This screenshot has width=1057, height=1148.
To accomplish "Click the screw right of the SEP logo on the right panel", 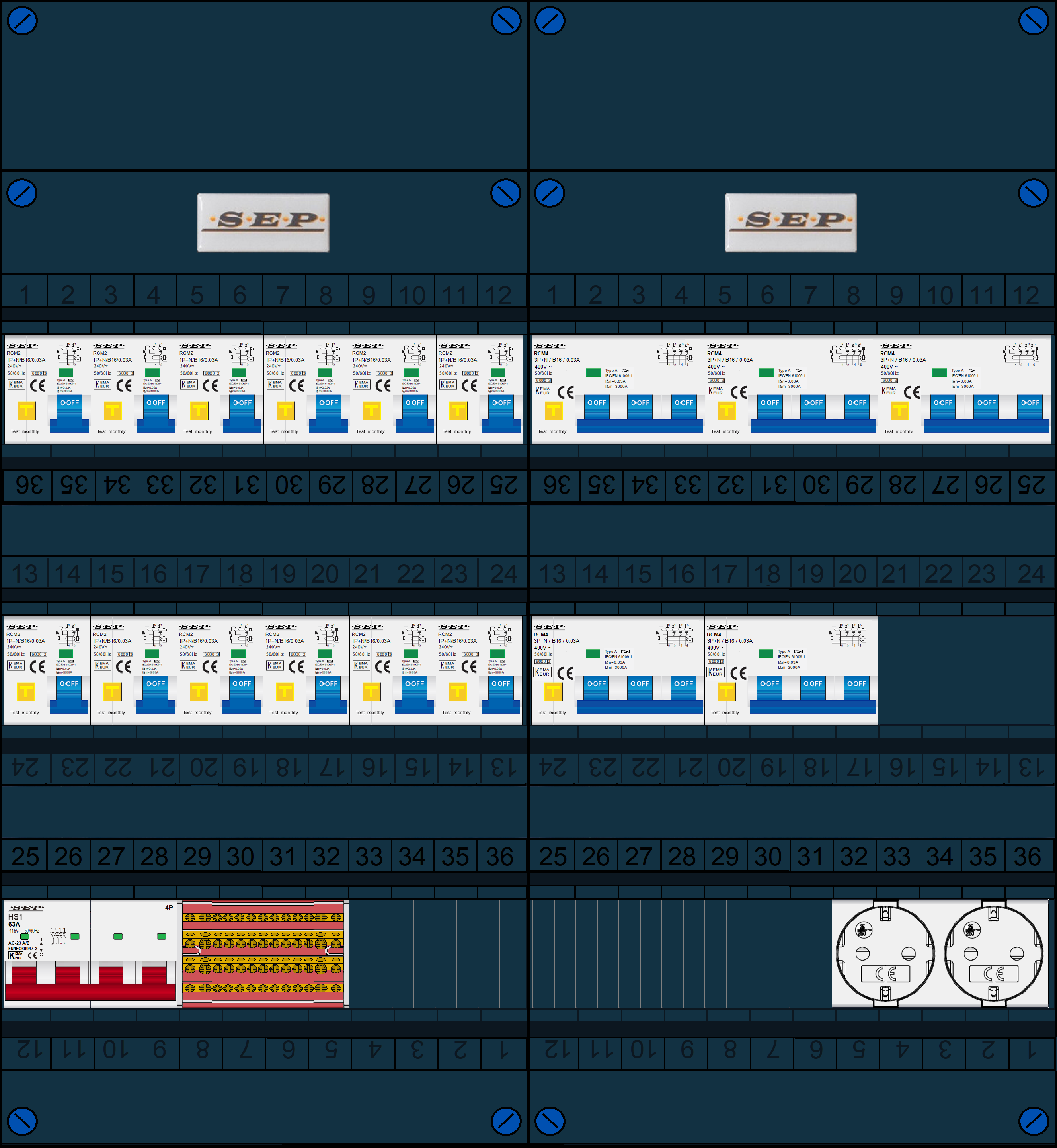I will (1034, 193).
